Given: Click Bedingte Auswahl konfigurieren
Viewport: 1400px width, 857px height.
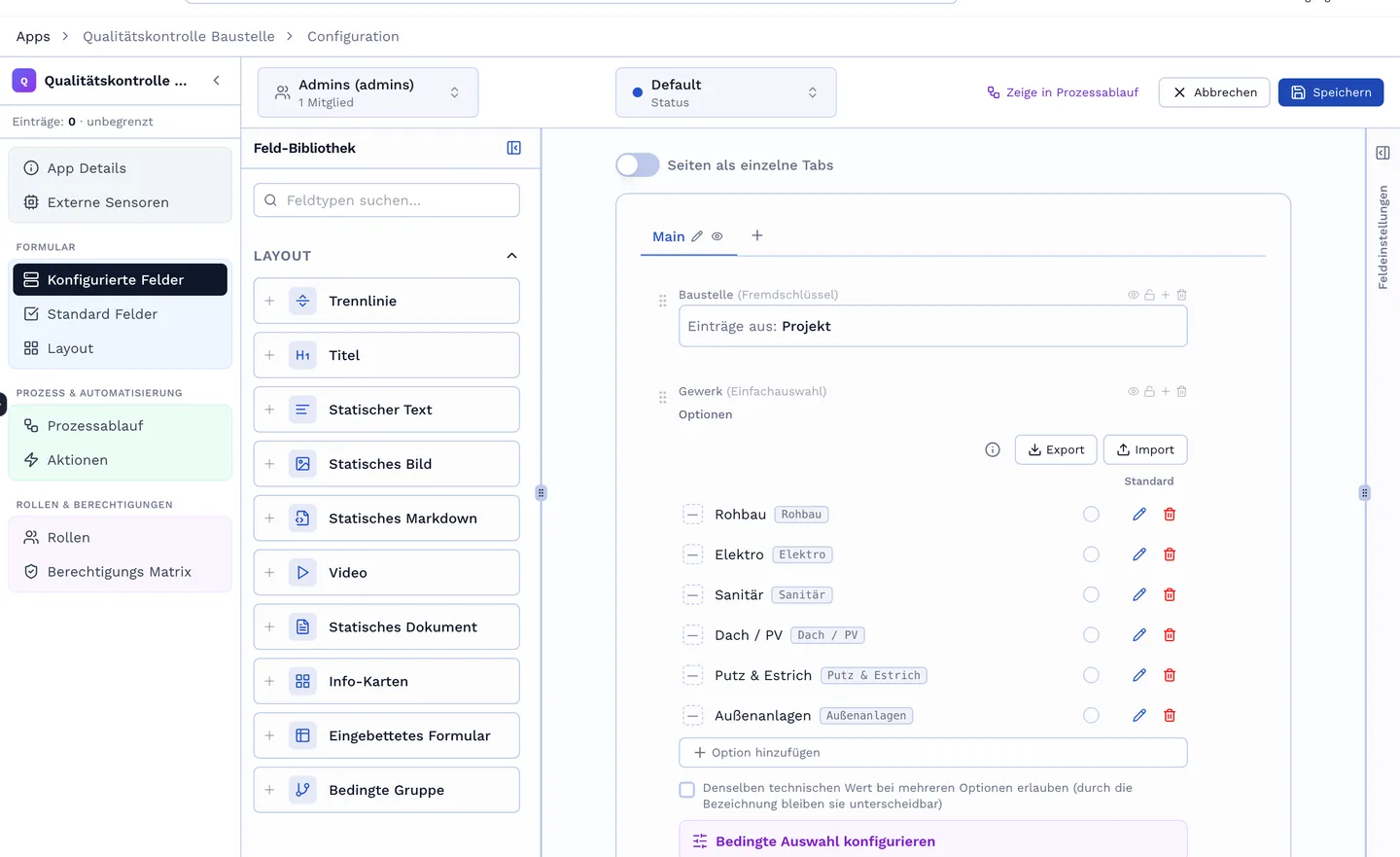Looking at the screenshot, I should [x=932, y=840].
